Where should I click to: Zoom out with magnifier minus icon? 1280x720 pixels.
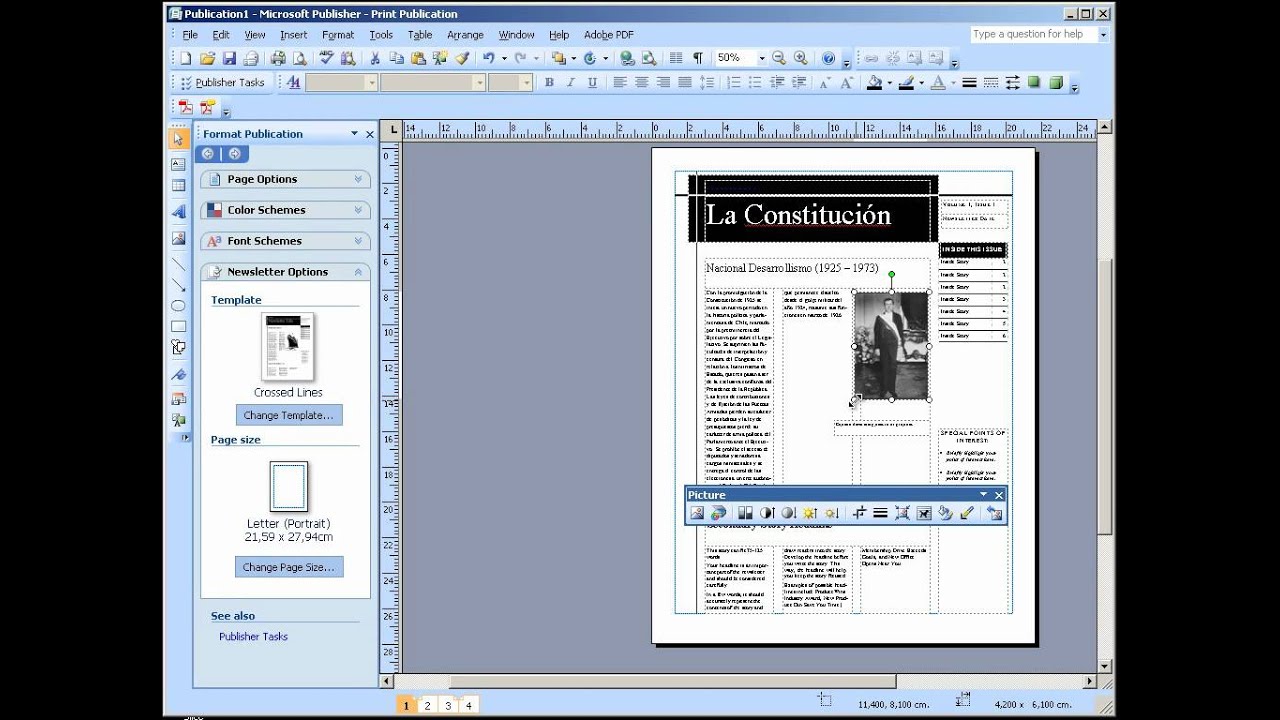click(779, 58)
